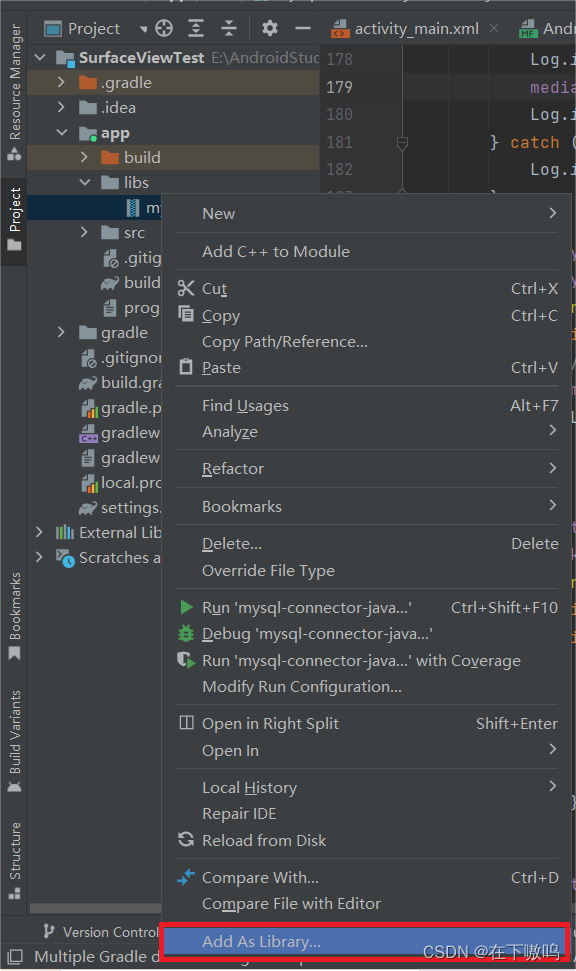Choose Delete... menu entry
Image resolution: width=576 pixels, height=971 pixels.
367,544
